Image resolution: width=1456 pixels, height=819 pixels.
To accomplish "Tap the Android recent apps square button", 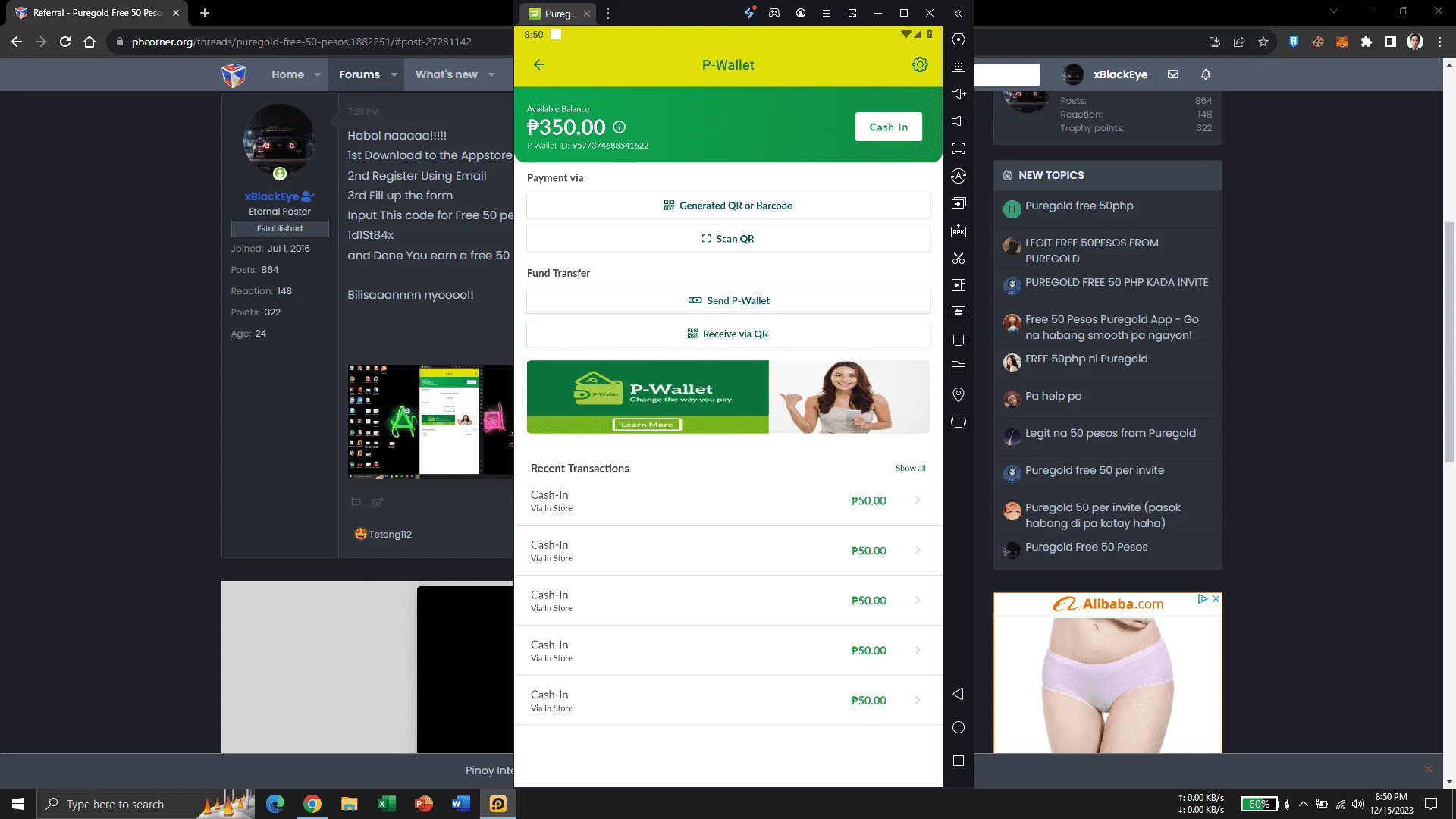I will pos(959,761).
